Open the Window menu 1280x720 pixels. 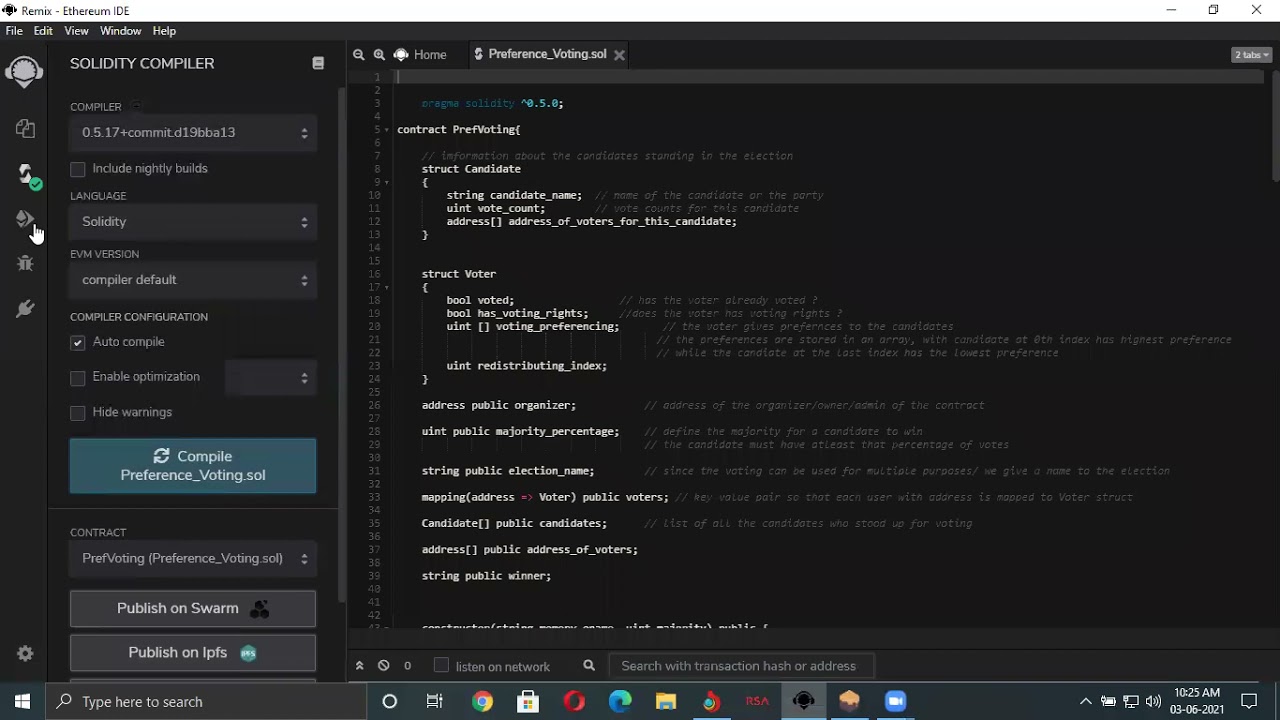120,31
